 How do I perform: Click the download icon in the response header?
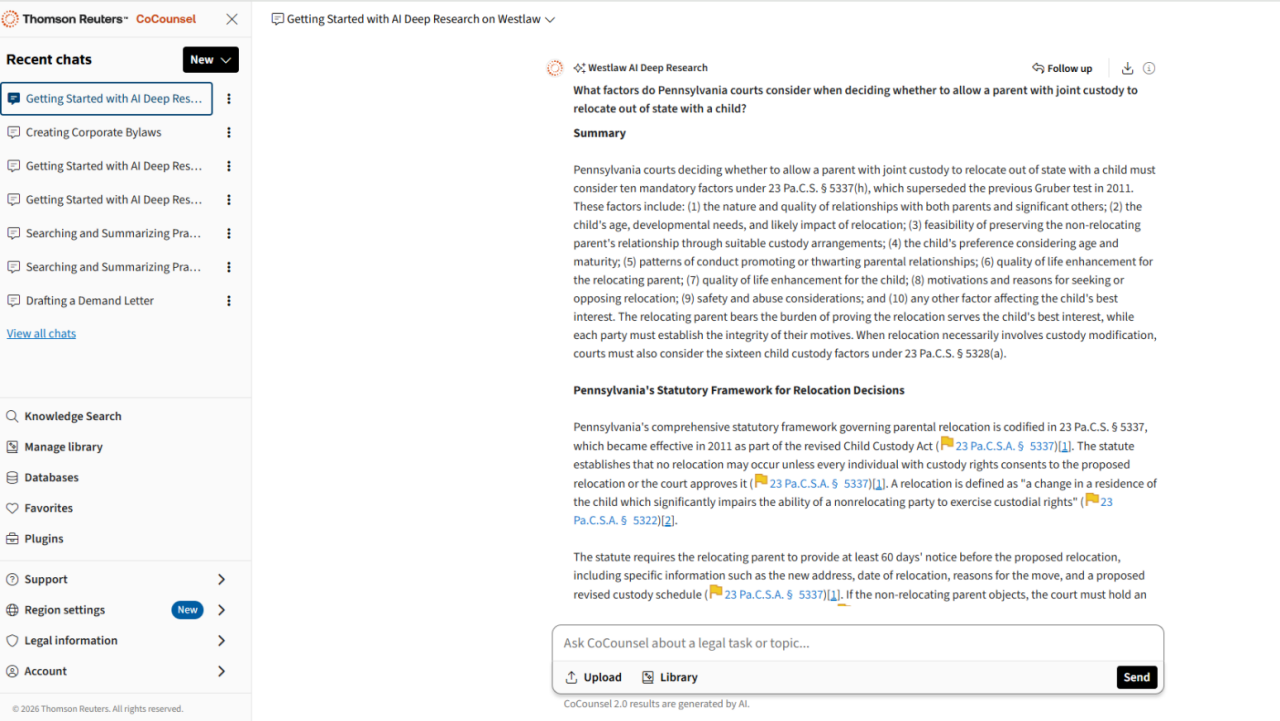1127,68
